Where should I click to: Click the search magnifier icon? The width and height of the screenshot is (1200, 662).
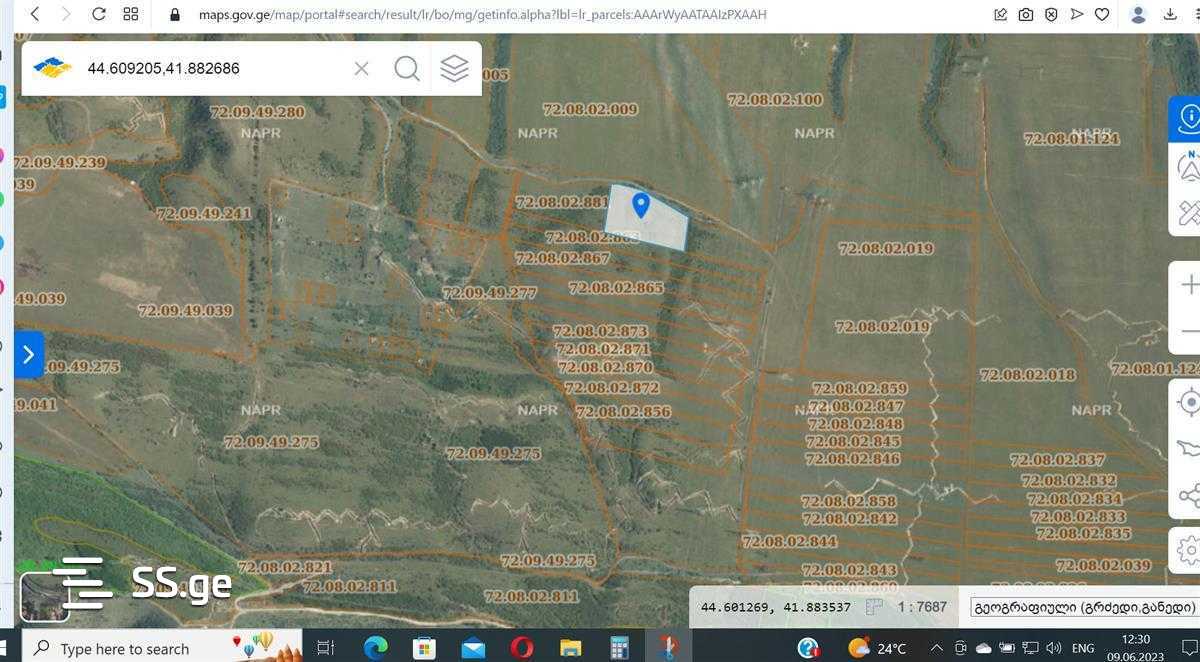[x=407, y=68]
